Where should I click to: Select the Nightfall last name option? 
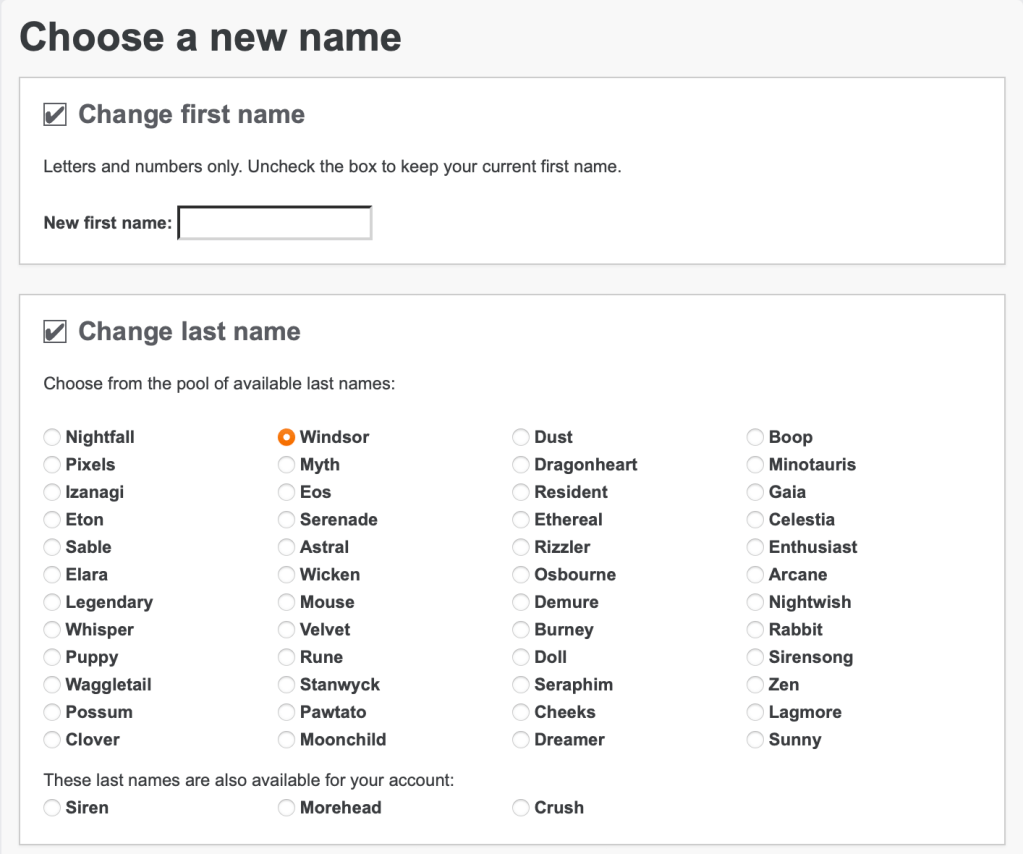(x=52, y=437)
